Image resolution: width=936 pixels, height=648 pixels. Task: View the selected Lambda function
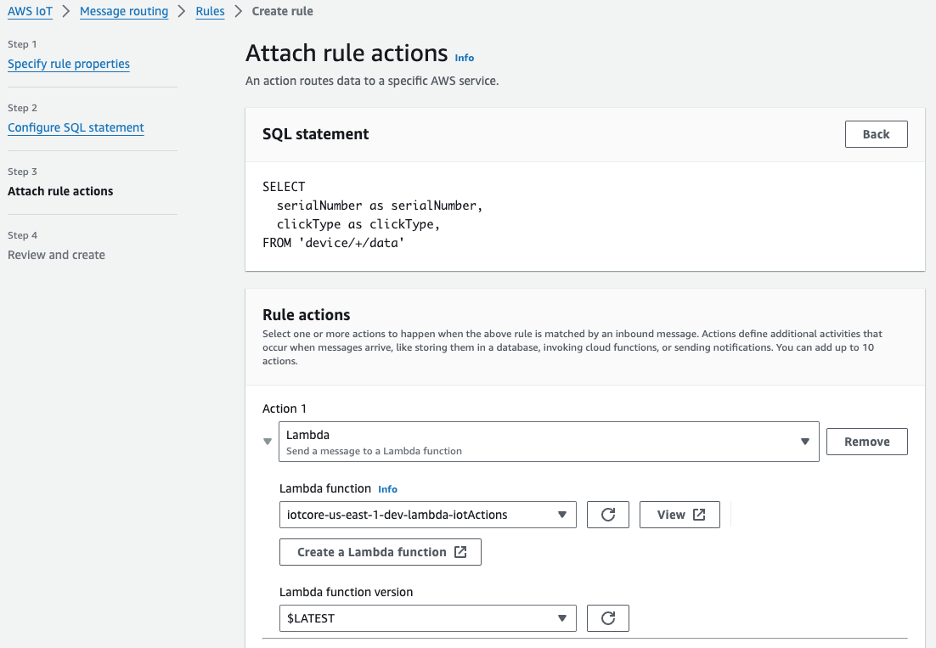(x=679, y=514)
